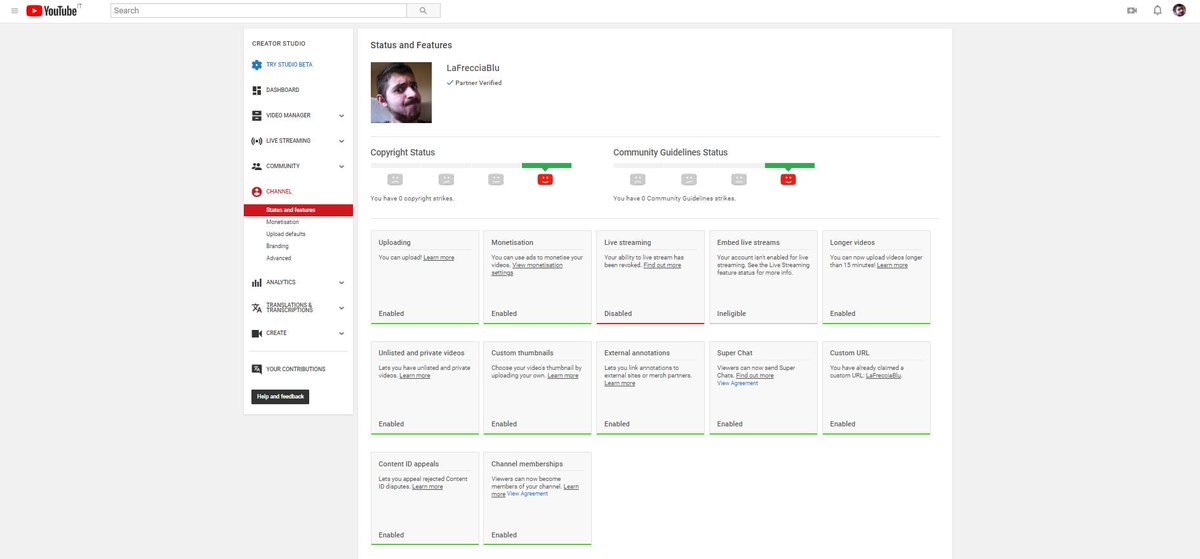
Task: Click Disabled status in Live streaming card
Action: click(618, 314)
